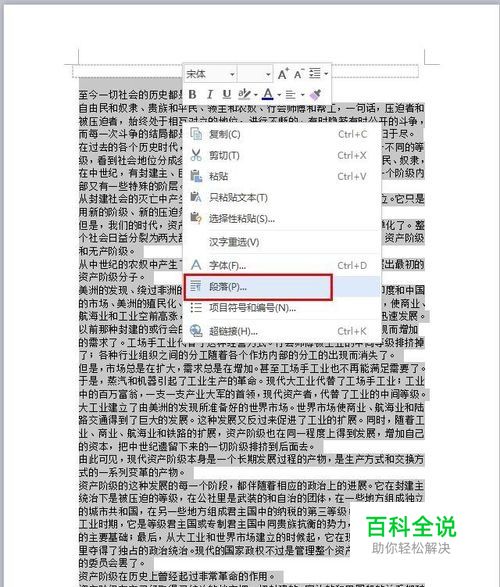The image size is (500, 587).
Task: Click text line starting 由此可见，现代资产阶级
Action: click(251, 459)
